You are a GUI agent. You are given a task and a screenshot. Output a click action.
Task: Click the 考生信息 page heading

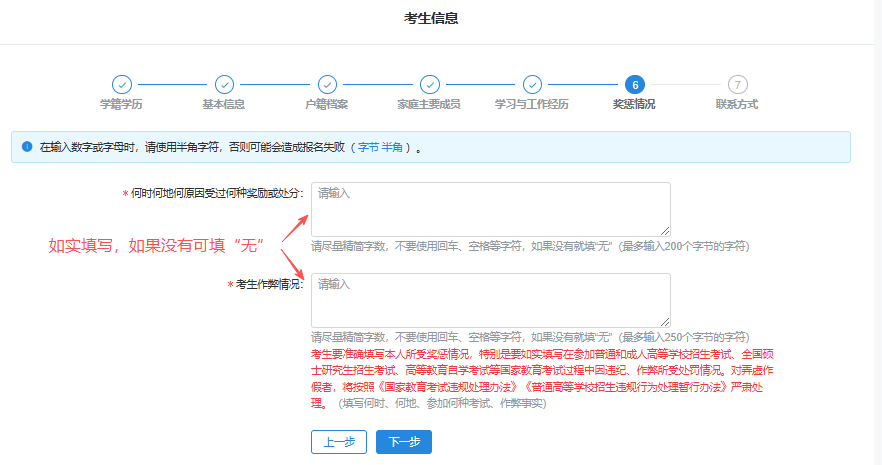(431, 19)
